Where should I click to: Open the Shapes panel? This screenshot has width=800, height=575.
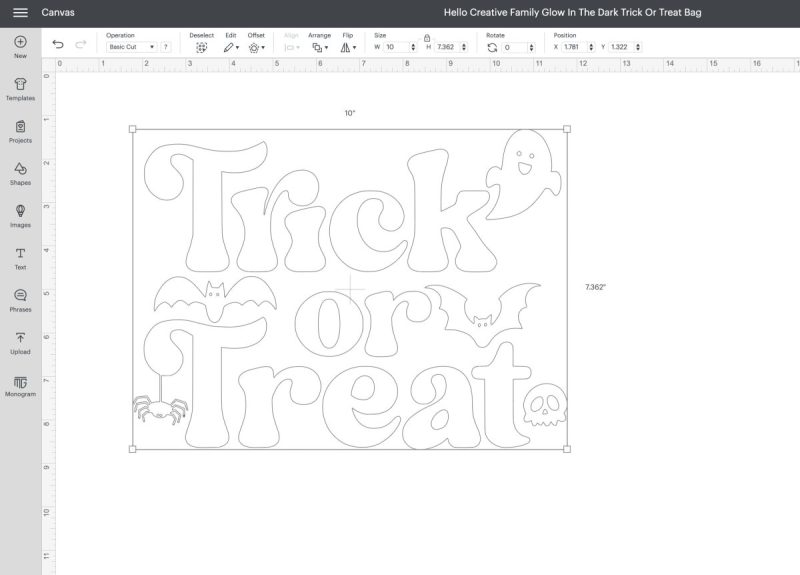click(20, 174)
